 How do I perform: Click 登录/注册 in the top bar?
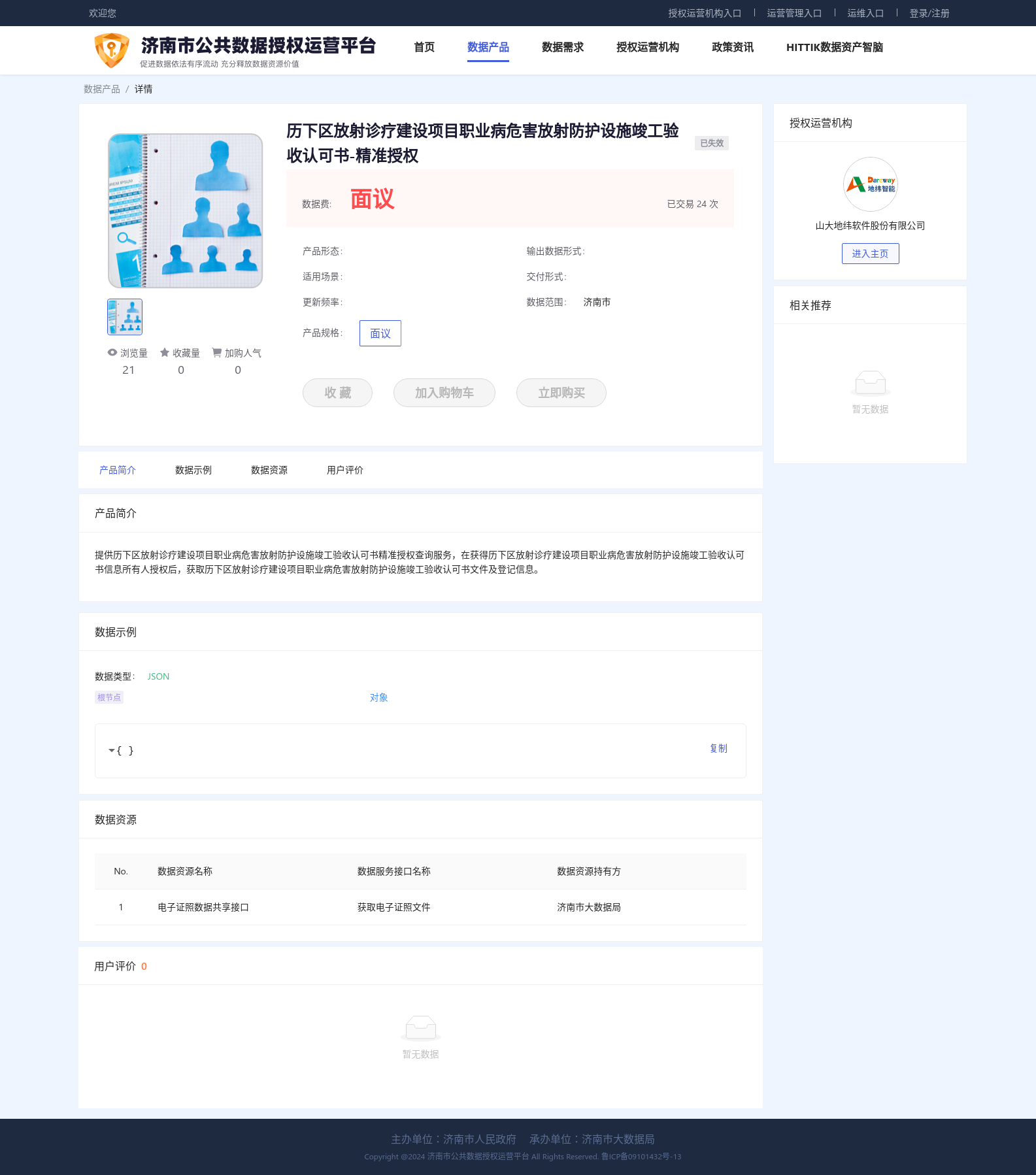click(929, 13)
